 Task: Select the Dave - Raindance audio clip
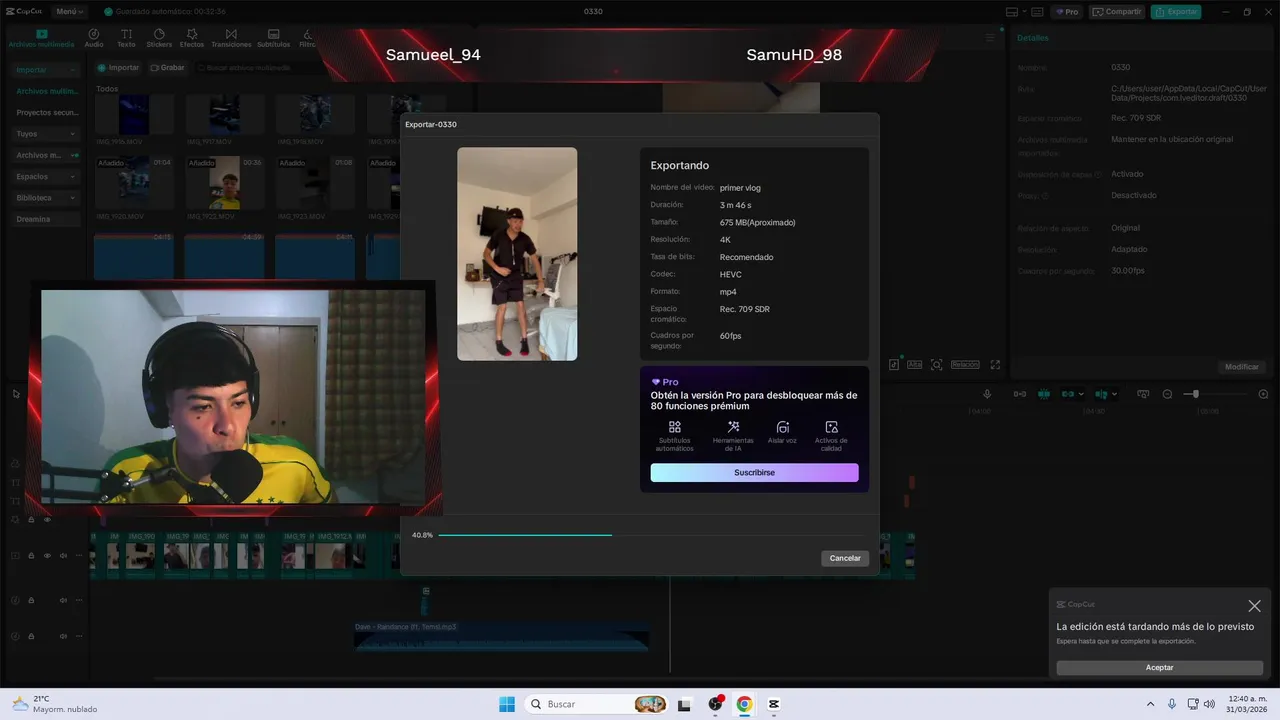pos(501,636)
